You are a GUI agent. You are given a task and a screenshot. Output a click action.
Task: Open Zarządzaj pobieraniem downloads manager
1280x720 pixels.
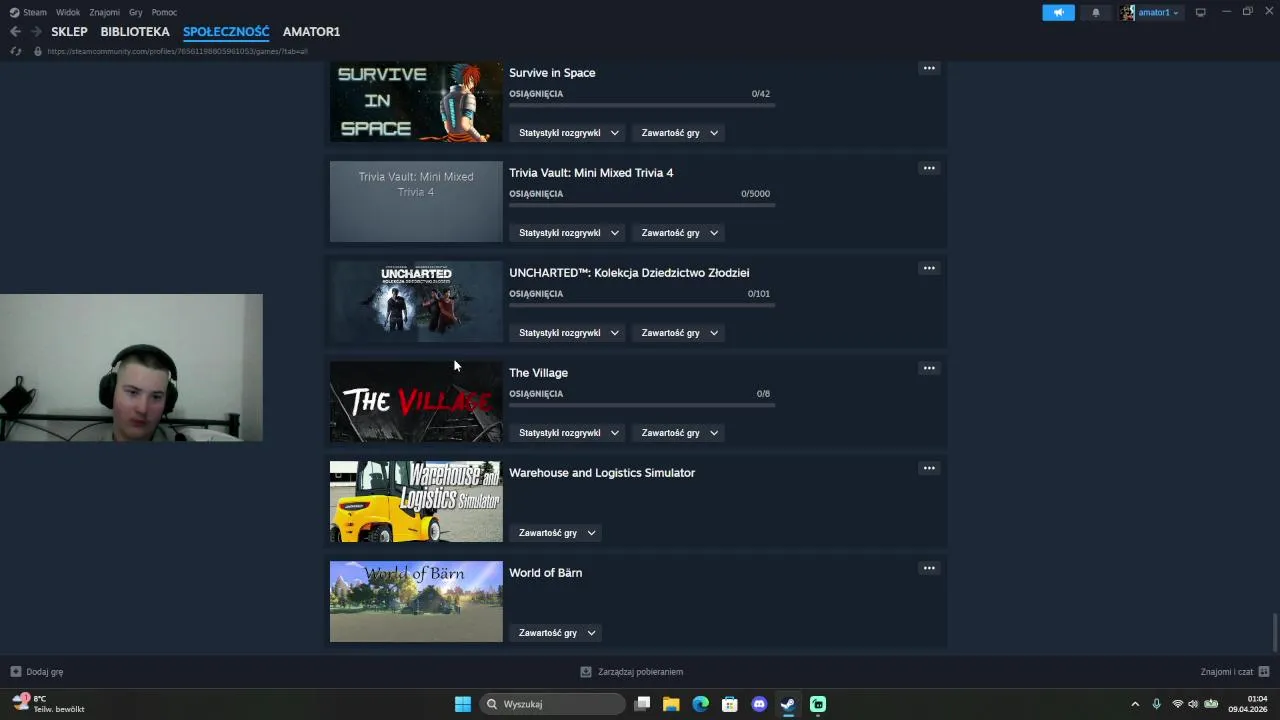[632, 672]
